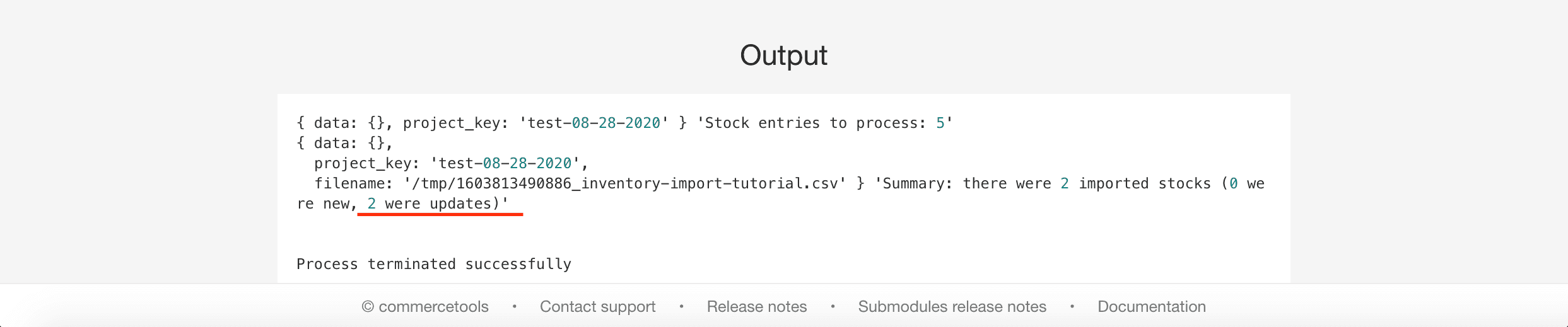
Task: Open Submodules release notes link
Action: pos(952,307)
